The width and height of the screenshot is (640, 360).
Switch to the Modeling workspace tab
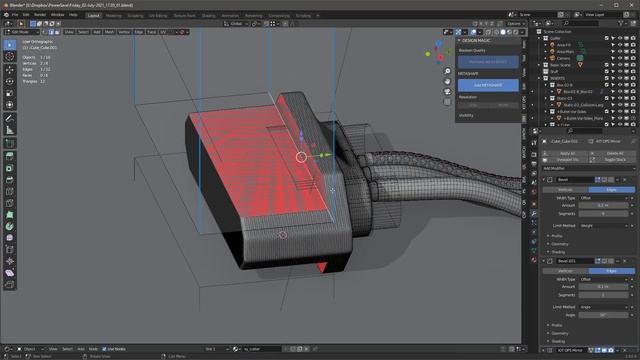[113, 16]
